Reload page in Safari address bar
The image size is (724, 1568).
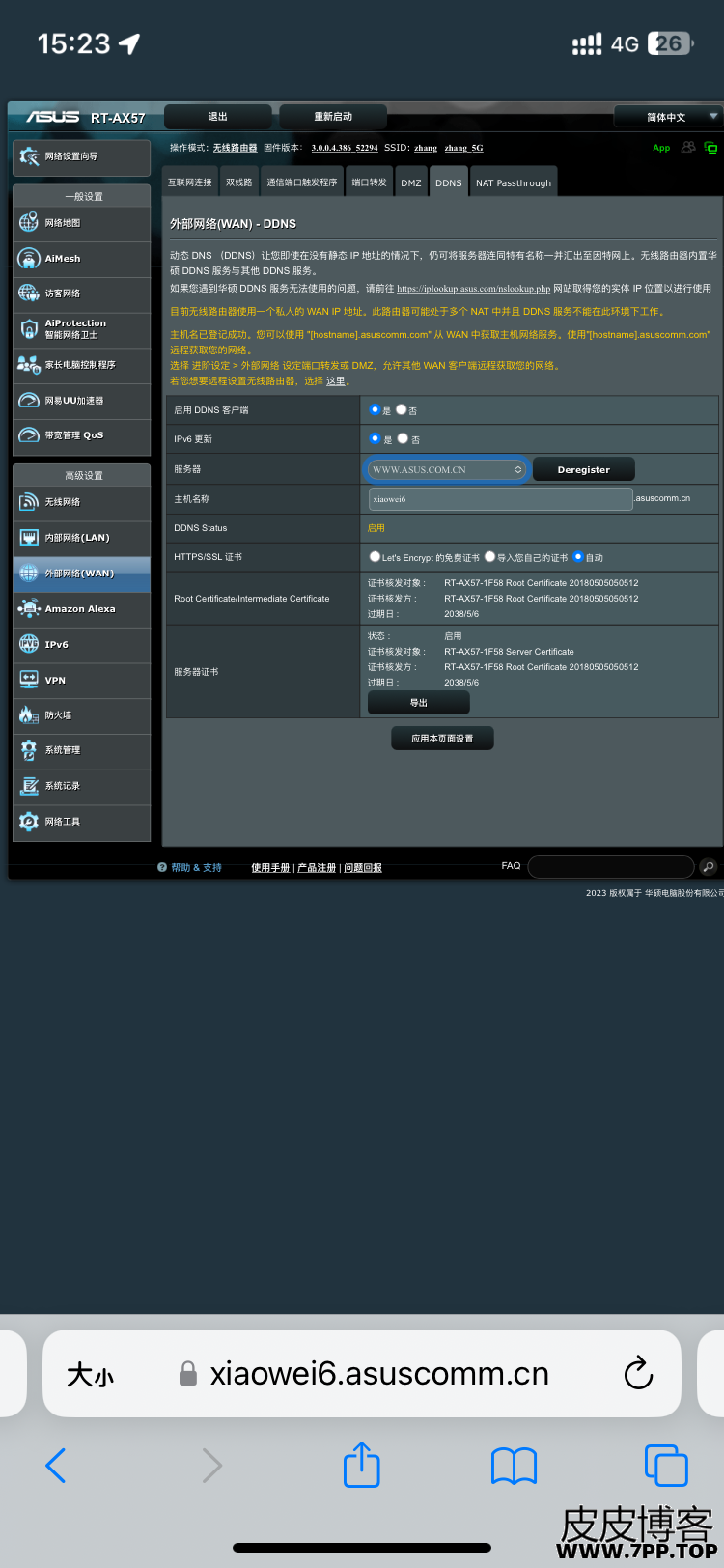[x=639, y=1373]
